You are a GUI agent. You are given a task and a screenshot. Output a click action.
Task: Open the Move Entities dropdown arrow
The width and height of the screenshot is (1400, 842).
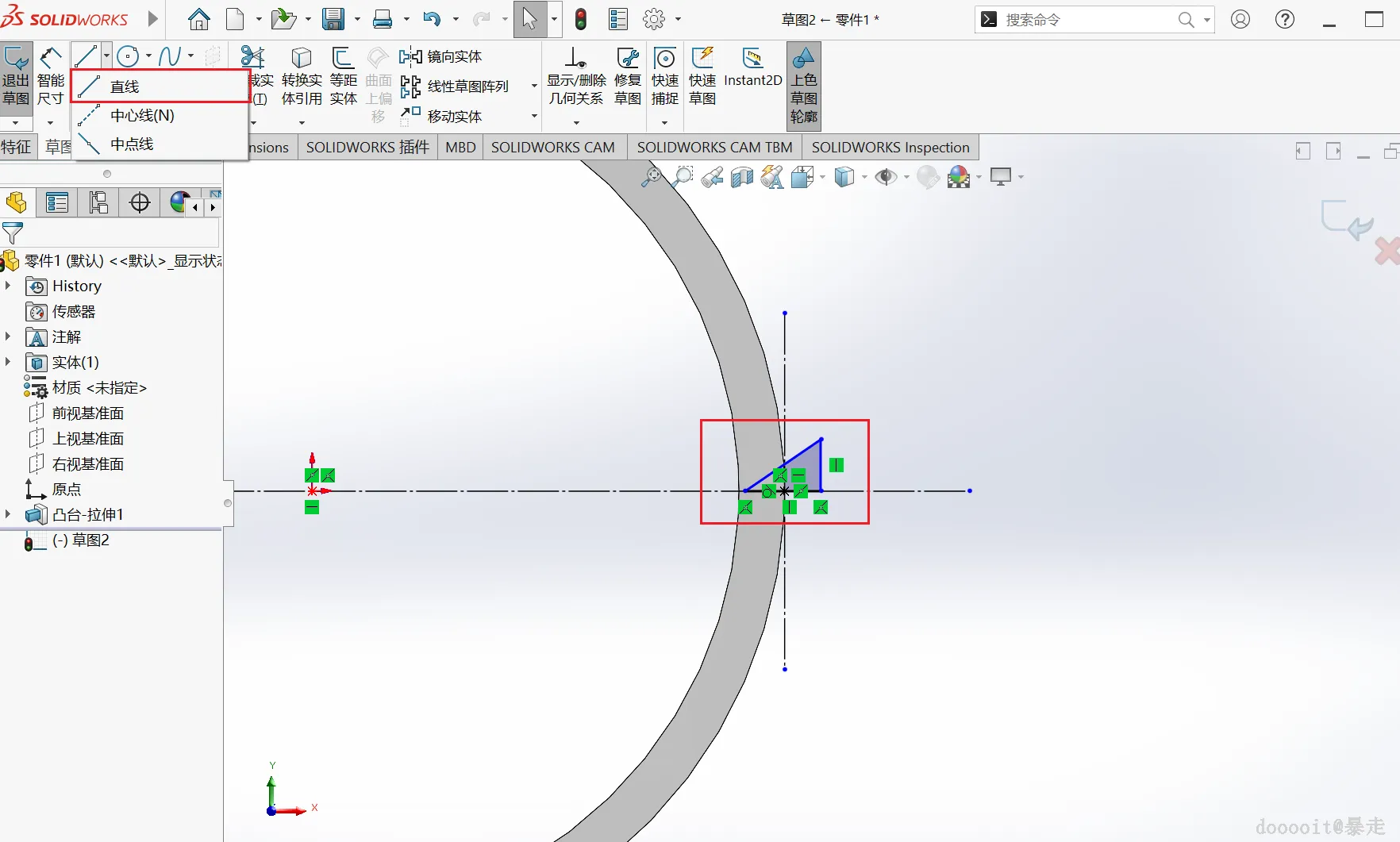tap(534, 116)
